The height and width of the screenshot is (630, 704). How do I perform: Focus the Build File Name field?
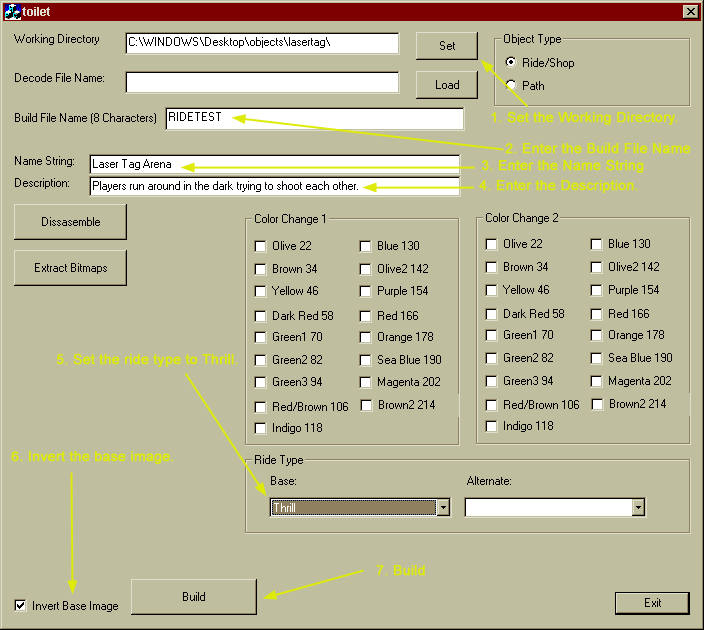click(x=315, y=119)
